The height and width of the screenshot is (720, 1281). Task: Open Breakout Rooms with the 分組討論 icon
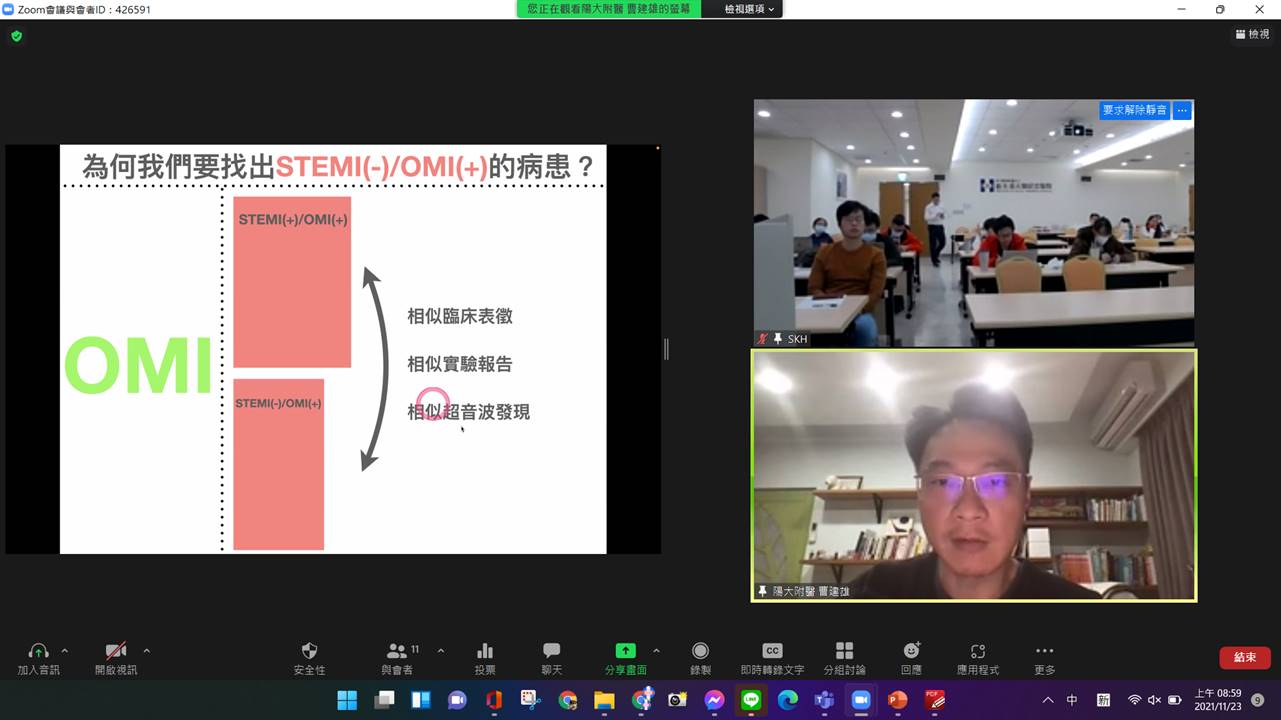point(844,649)
